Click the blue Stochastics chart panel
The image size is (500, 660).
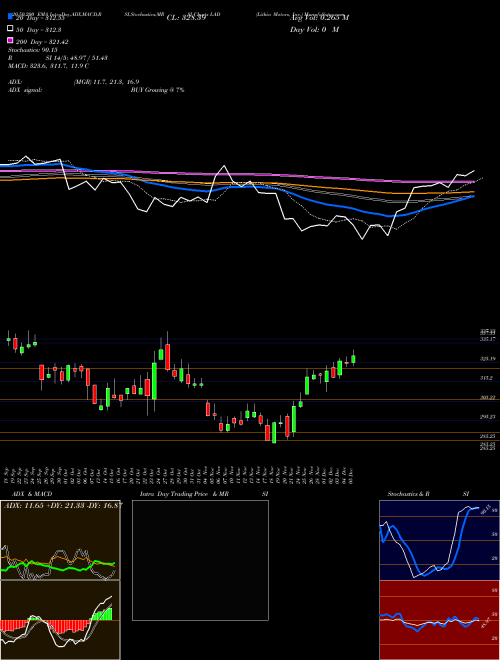pyautogui.click(x=439, y=540)
